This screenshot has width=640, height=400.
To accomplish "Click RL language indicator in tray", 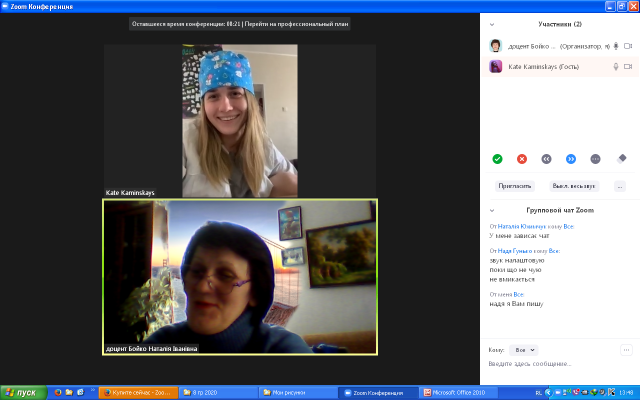I will (x=538, y=393).
